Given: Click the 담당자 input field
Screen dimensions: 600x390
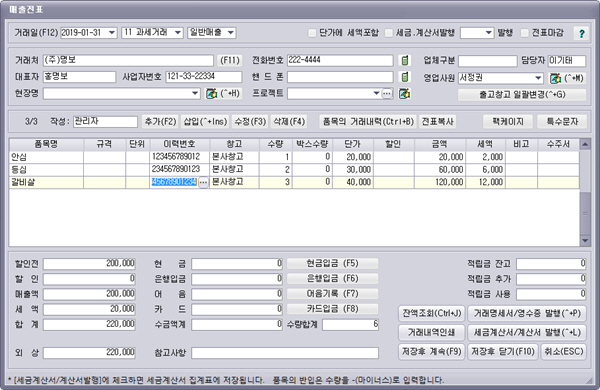Looking at the screenshot, I should 567,61.
